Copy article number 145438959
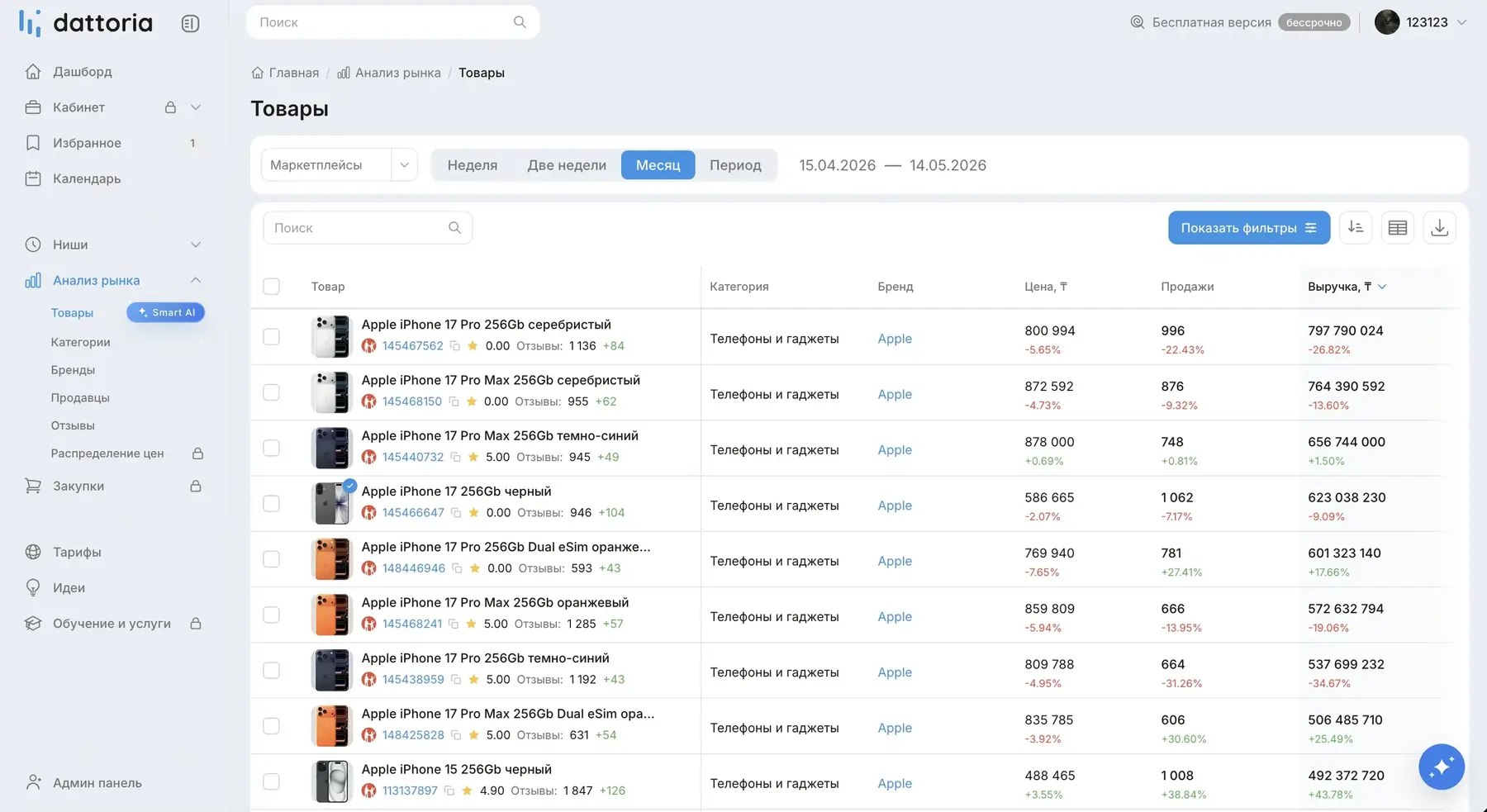 (455, 680)
